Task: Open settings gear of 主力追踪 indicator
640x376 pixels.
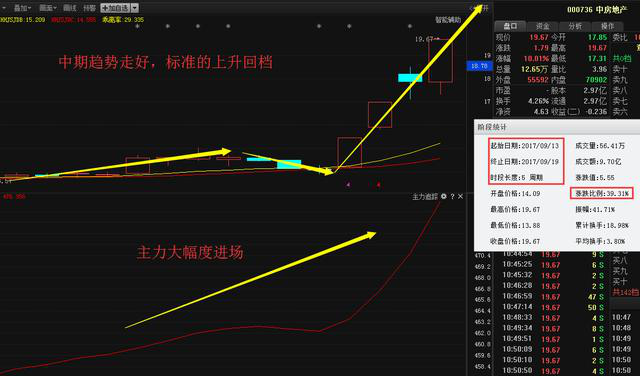Action: [x=444, y=196]
